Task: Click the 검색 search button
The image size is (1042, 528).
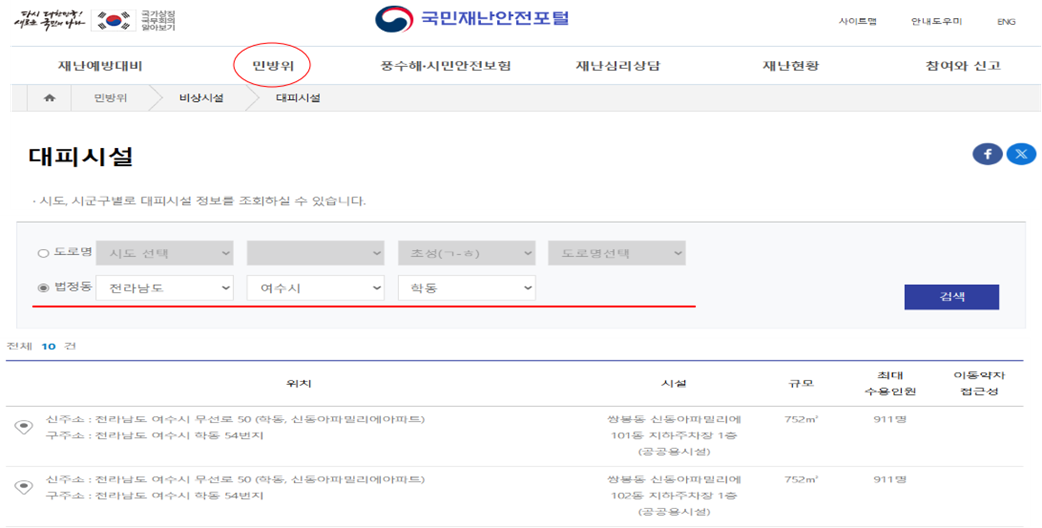Action: [x=952, y=297]
